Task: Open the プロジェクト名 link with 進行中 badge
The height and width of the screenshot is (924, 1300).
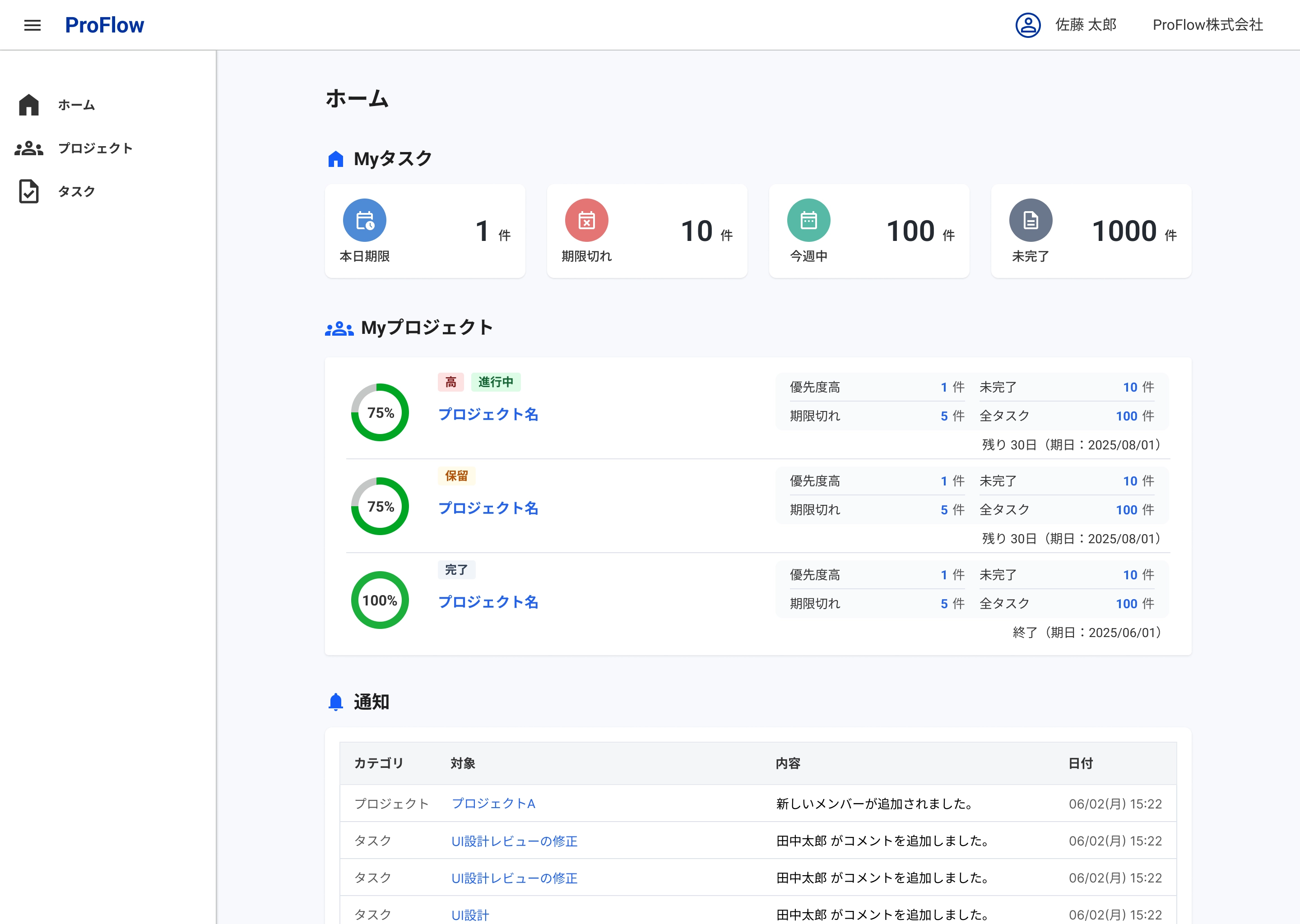Action: 488,414
